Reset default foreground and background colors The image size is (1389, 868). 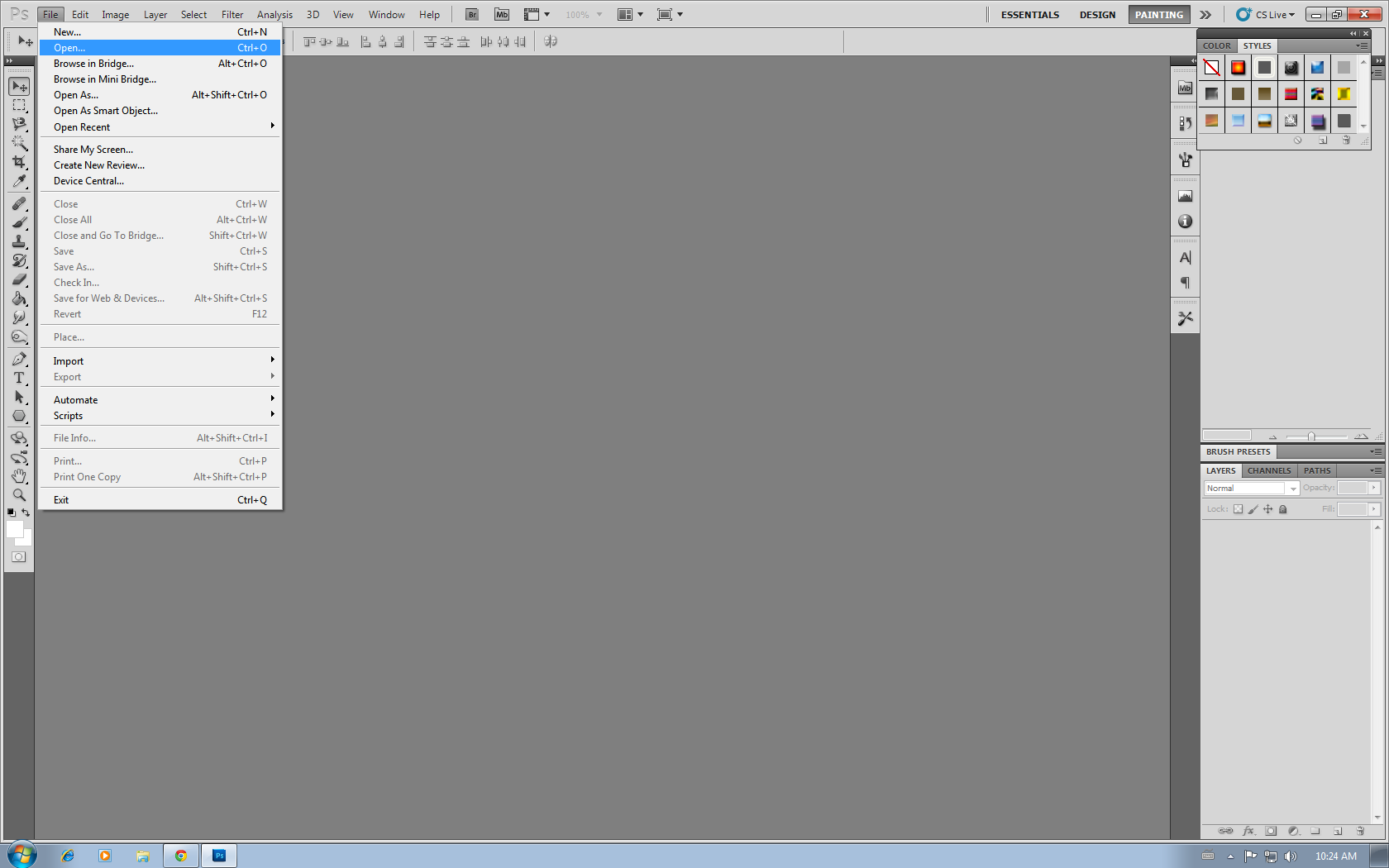11,513
